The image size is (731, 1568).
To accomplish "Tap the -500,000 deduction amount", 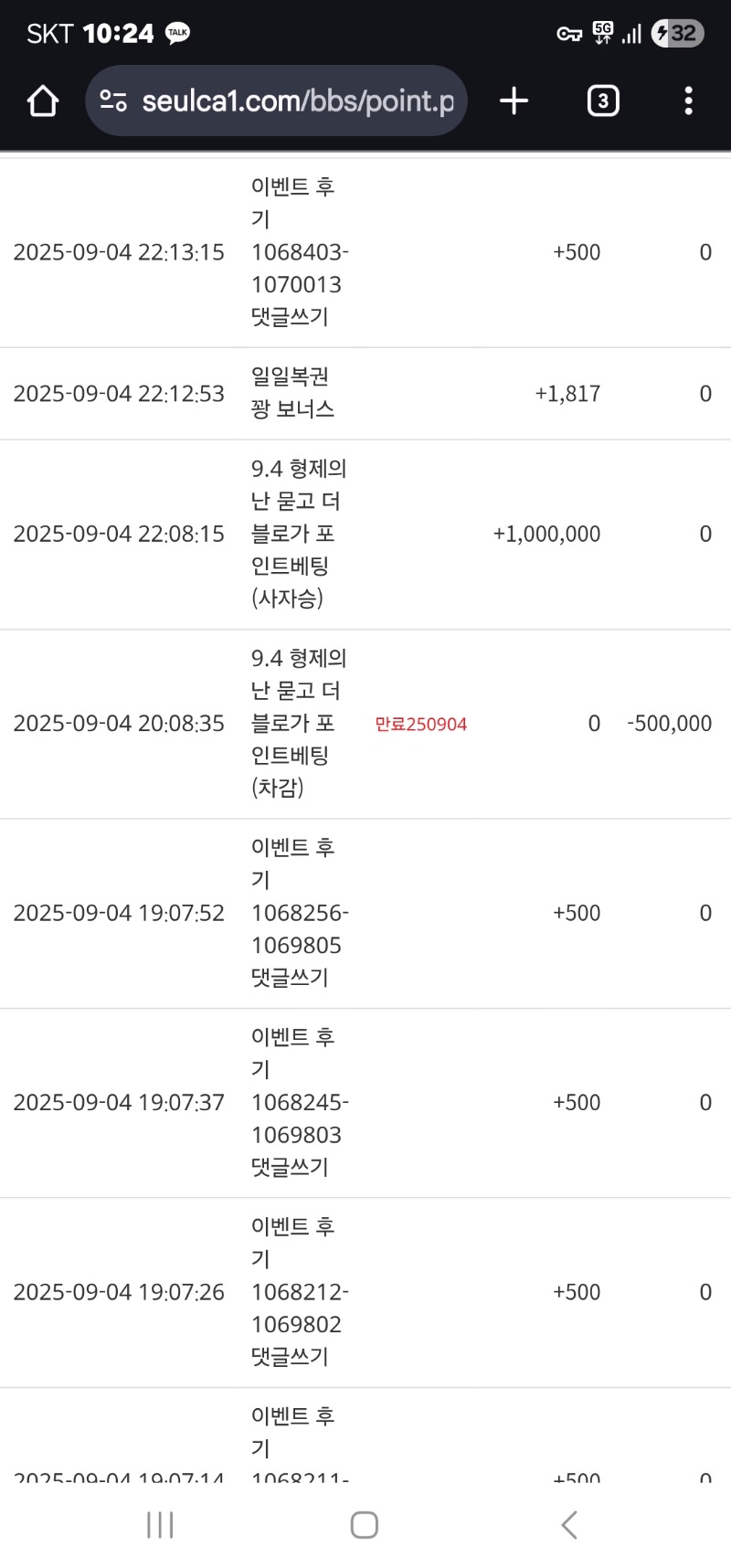I will 669,723.
